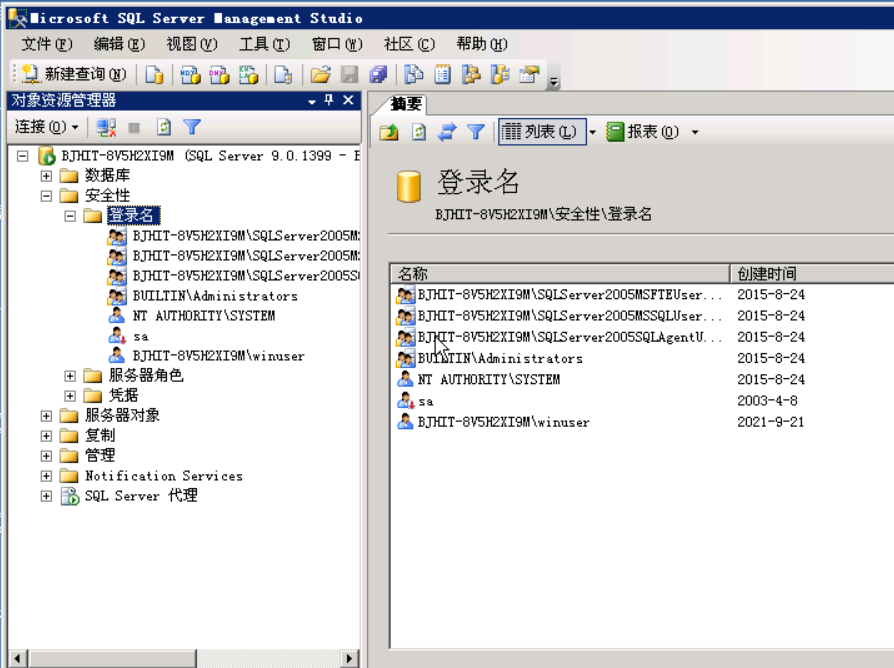
Task: Open the Report (报表) dropdown arrow
Action: (x=695, y=132)
